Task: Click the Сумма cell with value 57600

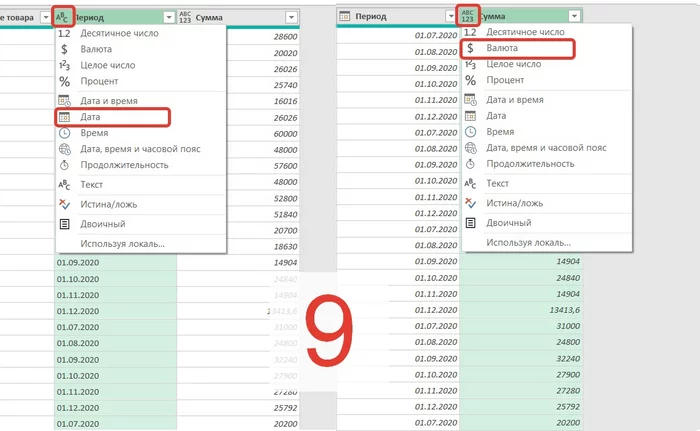Action: (x=263, y=166)
